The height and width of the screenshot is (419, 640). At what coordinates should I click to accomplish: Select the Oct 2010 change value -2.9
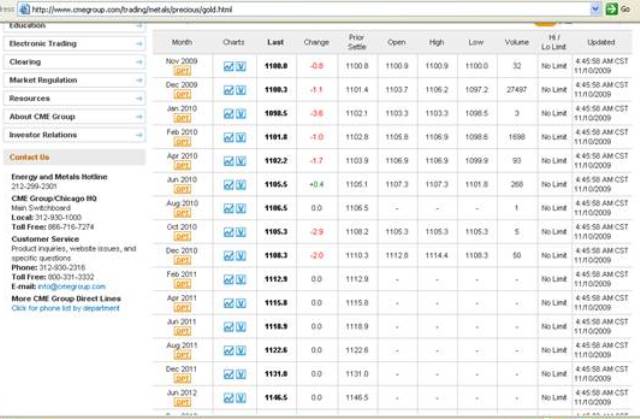click(x=317, y=232)
